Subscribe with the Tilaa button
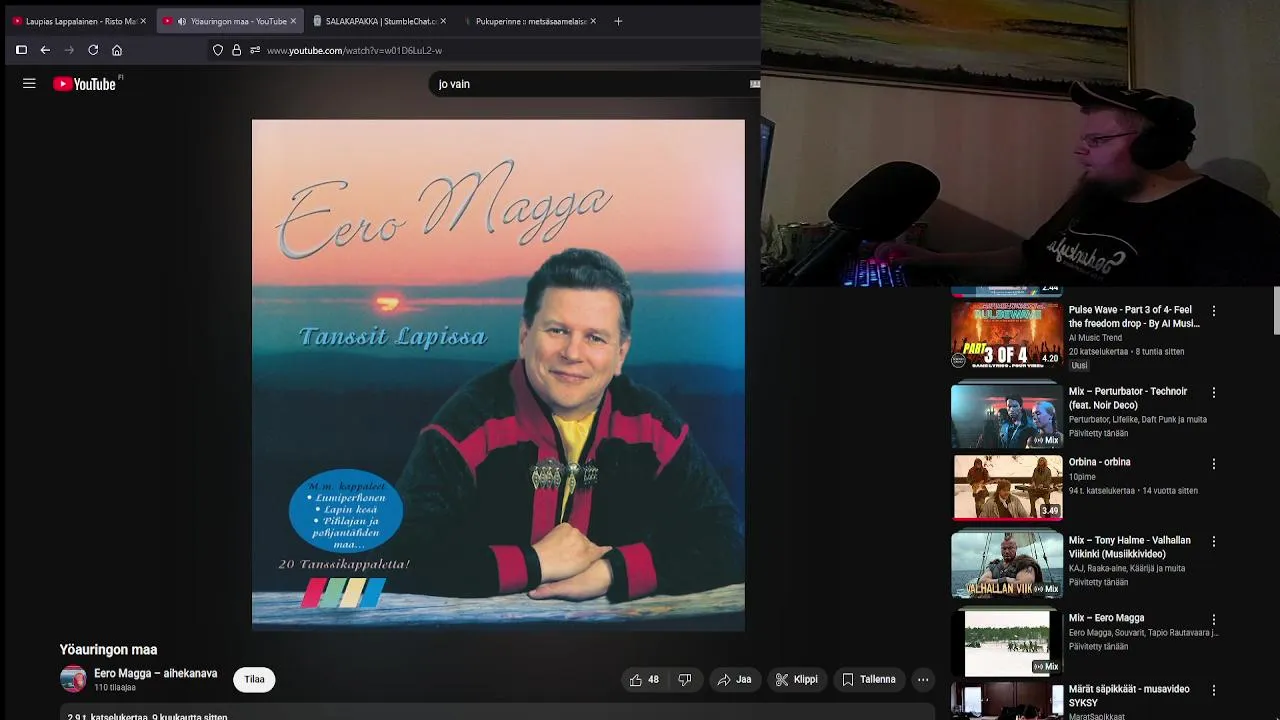Screen dimensions: 1280x720 (x=255, y=679)
